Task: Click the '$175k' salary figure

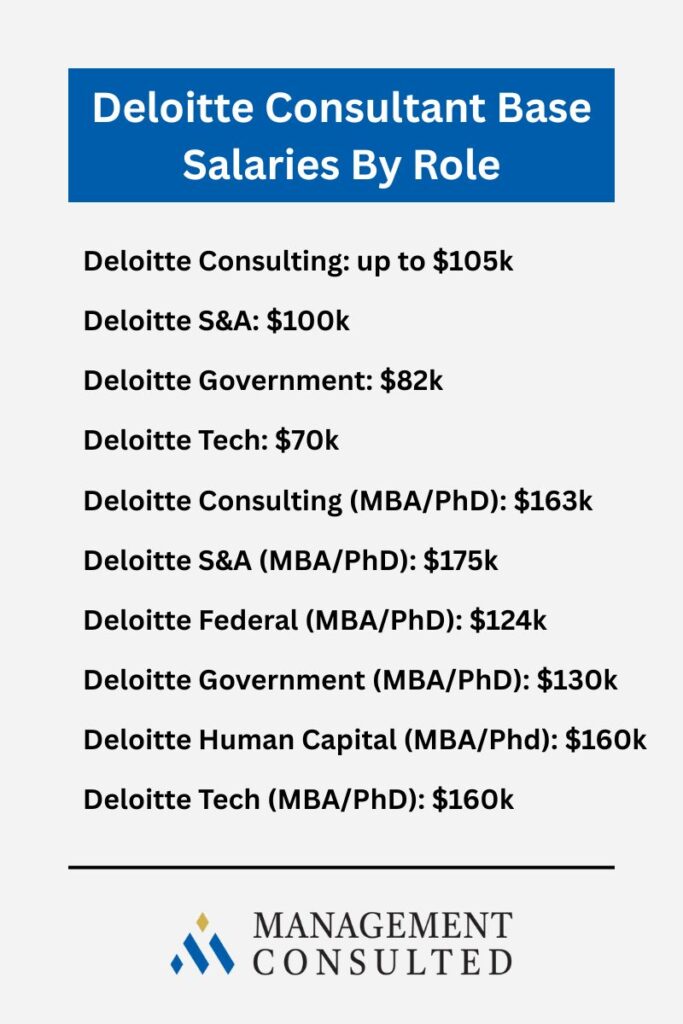Action: (x=460, y=561)
